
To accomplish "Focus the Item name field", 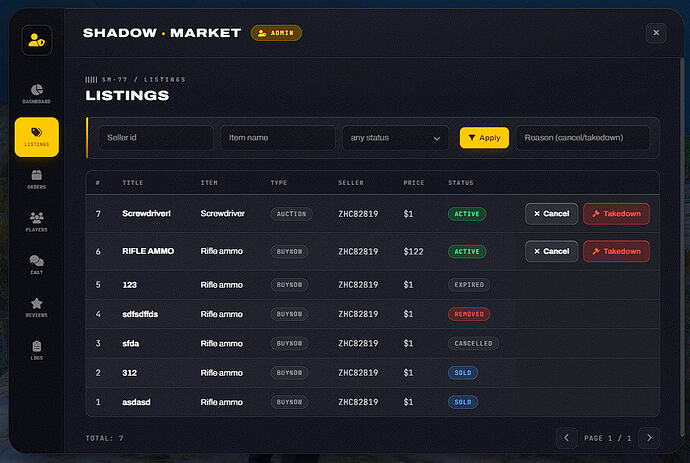I will [x=278, y=138].
